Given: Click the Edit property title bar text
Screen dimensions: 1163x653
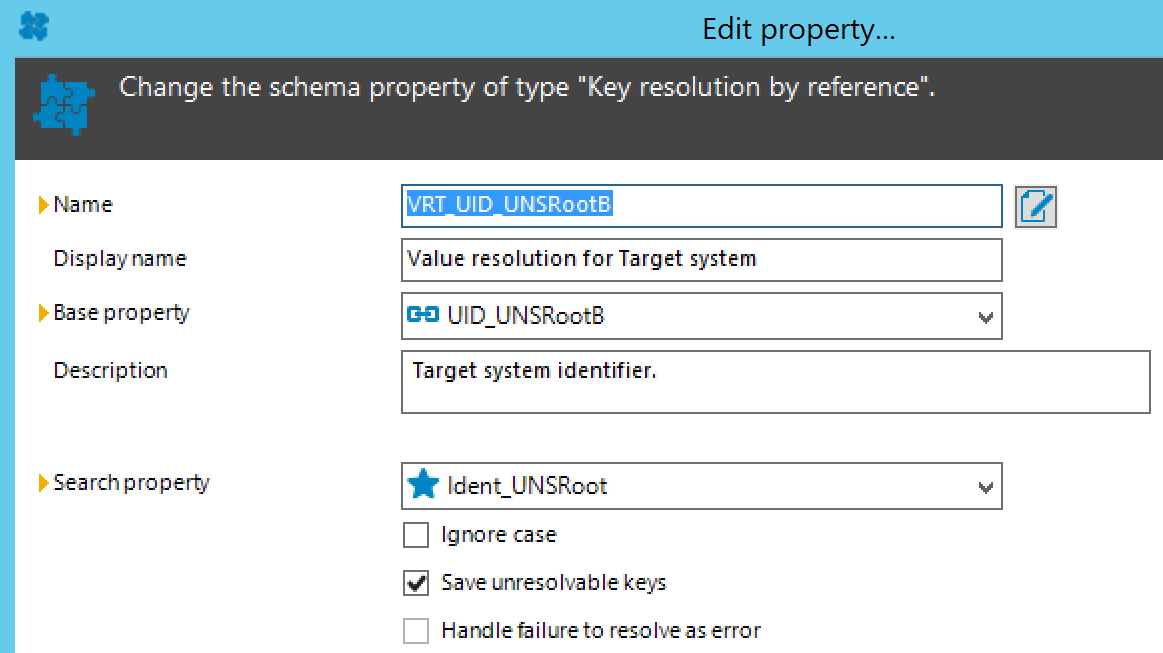Looking at the screenshot, I should [x=799, y=30].
